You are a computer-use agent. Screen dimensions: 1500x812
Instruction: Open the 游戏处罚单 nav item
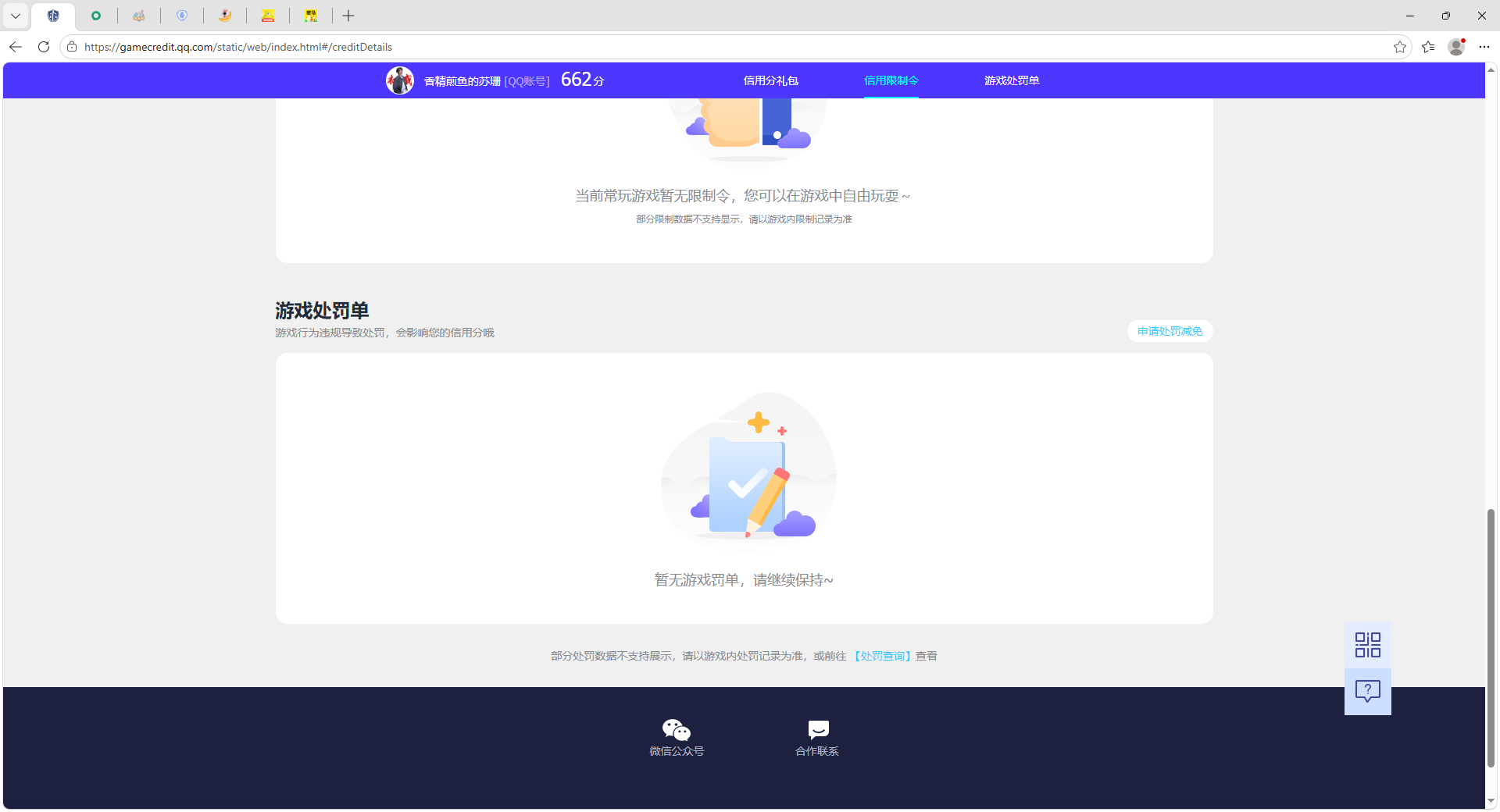[1012, 80]
